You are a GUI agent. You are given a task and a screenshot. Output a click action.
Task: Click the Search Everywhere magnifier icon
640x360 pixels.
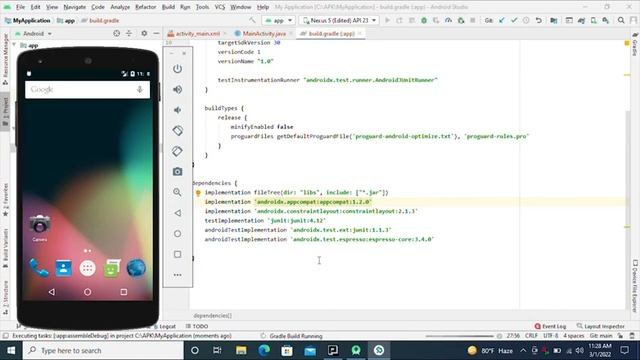point(621,20)
